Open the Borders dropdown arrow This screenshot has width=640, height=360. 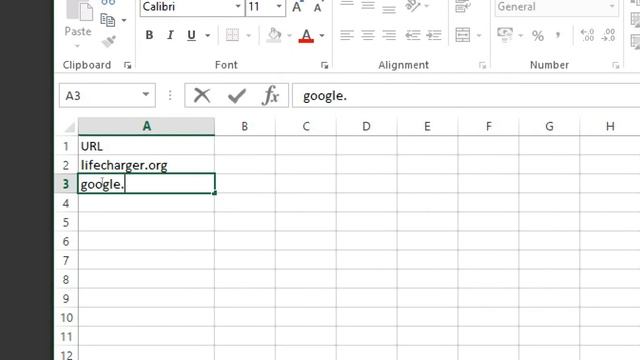pos(249,36)
